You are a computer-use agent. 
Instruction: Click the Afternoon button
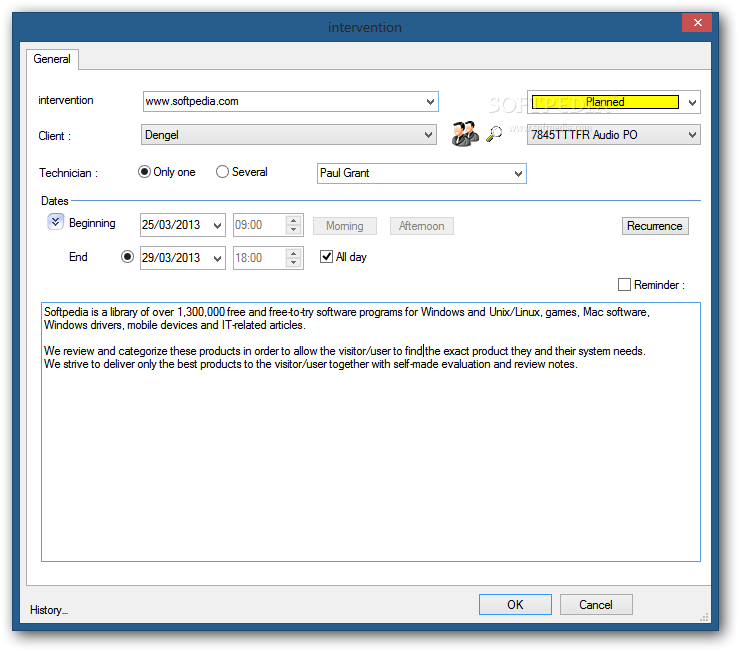[421, 226]
